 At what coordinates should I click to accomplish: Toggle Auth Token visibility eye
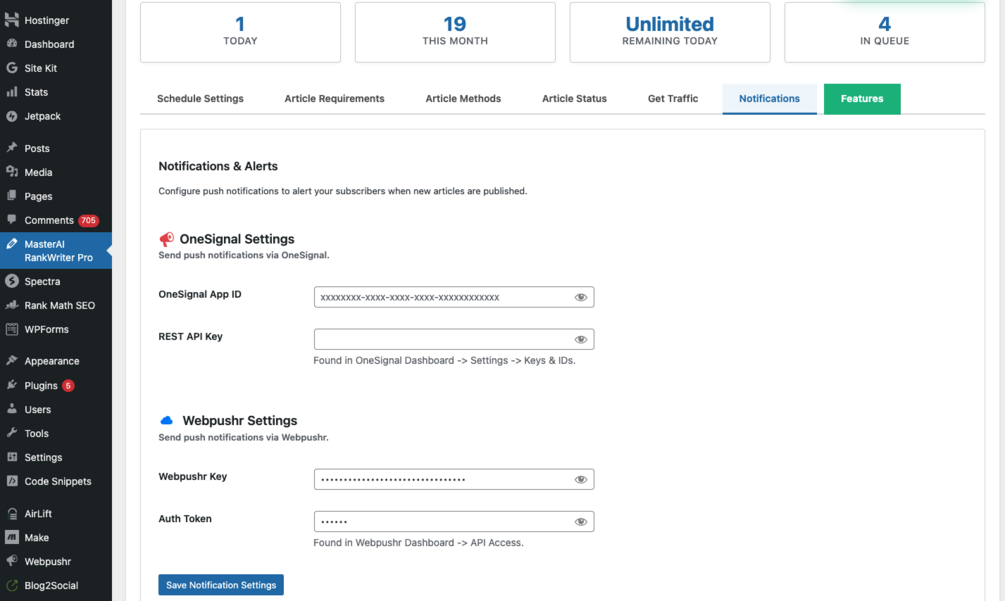click(581, 521)
